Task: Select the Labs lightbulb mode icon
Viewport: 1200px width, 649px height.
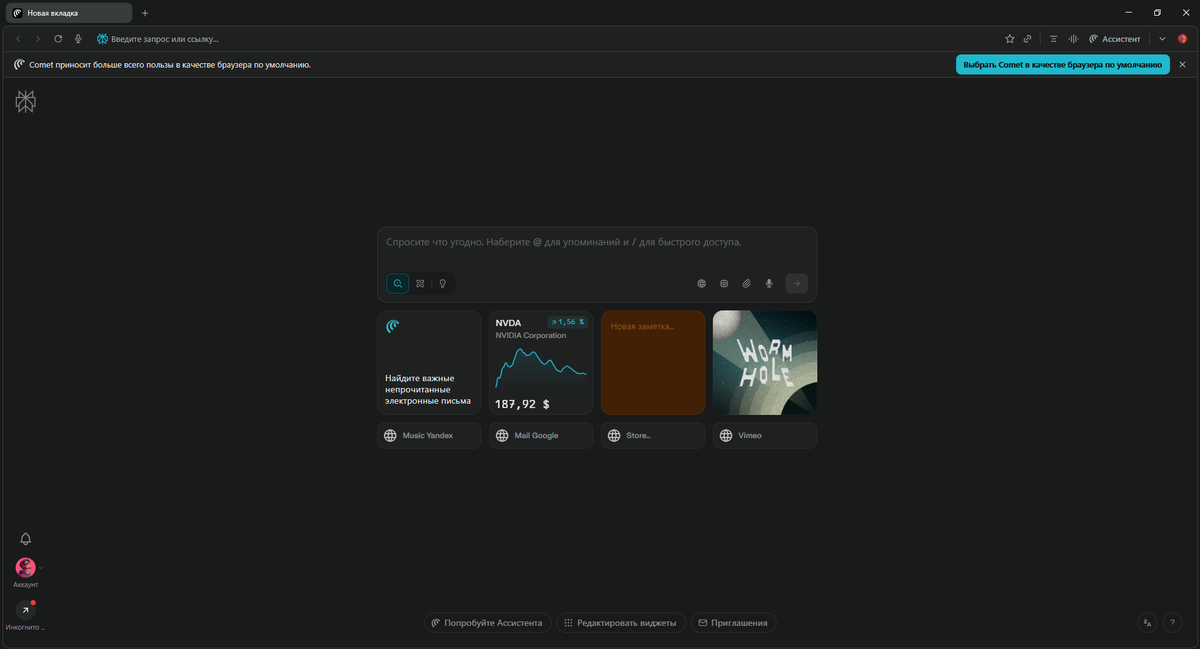Action: point(443,284)
